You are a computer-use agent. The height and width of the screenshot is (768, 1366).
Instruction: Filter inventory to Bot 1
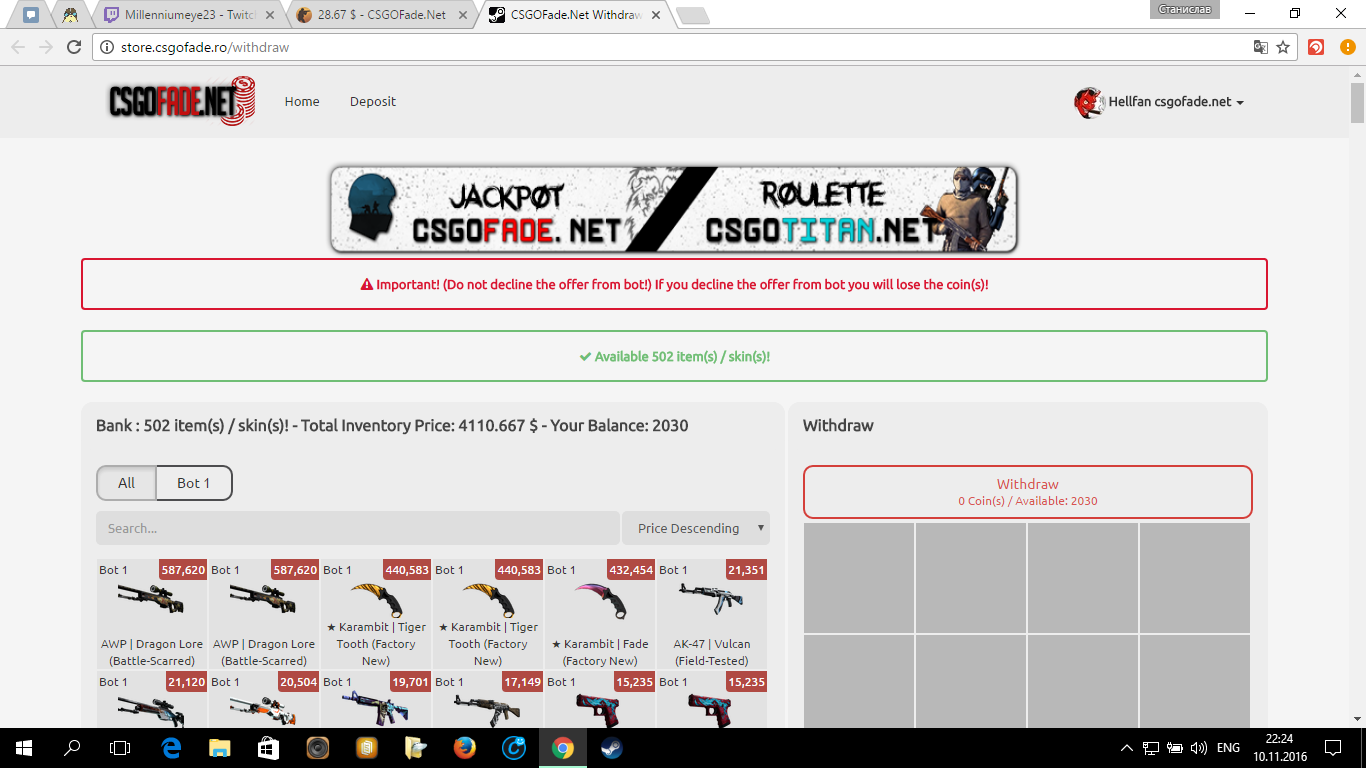click(194, 483)
